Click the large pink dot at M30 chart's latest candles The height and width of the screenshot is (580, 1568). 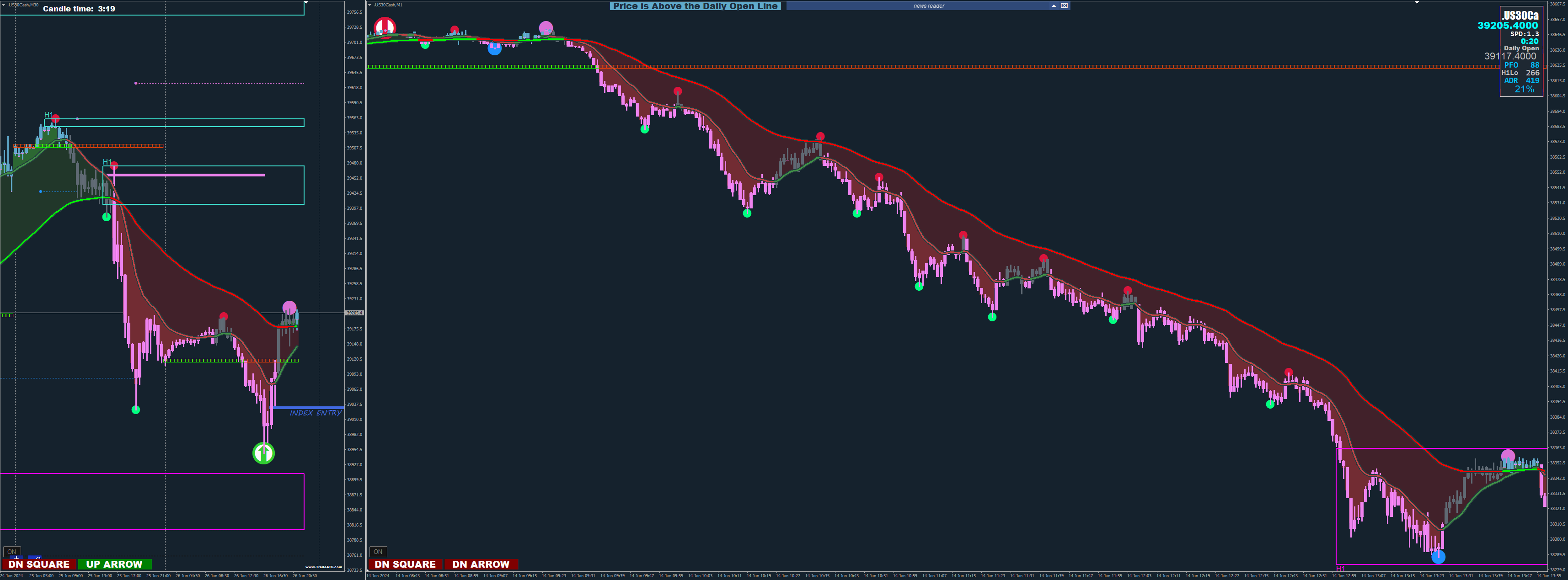click(290, 307)
